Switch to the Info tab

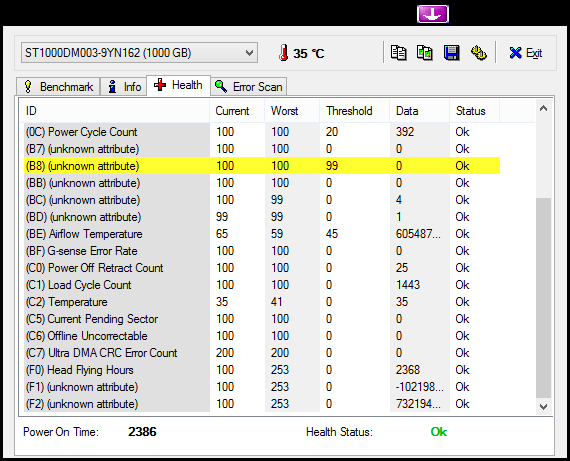124,87
